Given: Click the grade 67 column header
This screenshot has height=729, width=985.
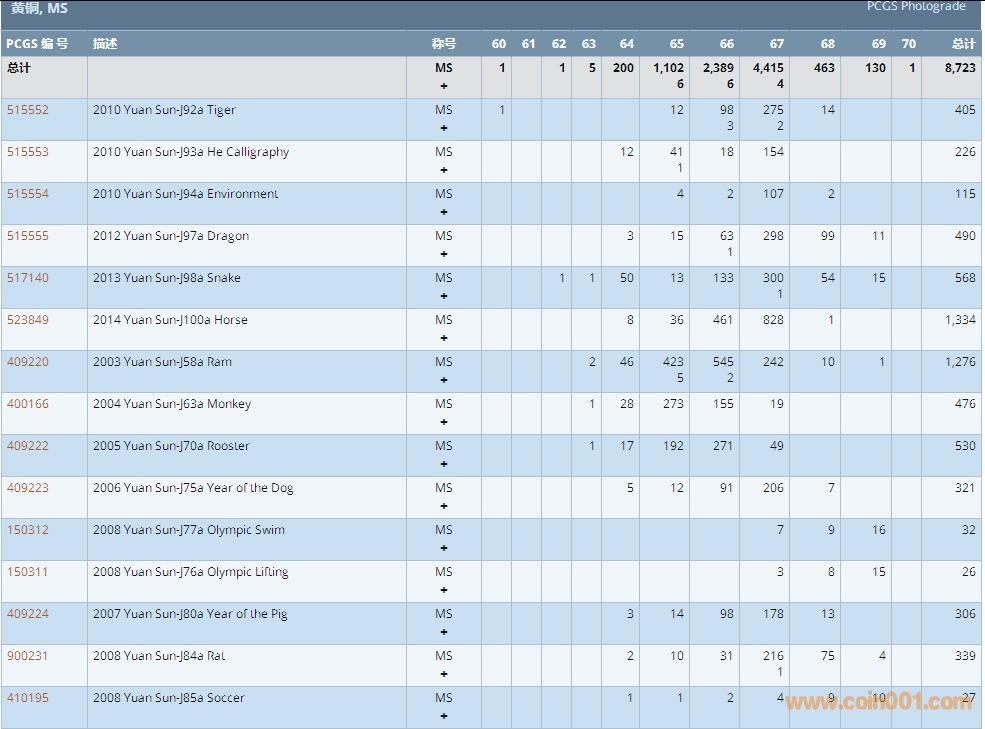Looking at the screenshot, I should click(x=776, y=44).
